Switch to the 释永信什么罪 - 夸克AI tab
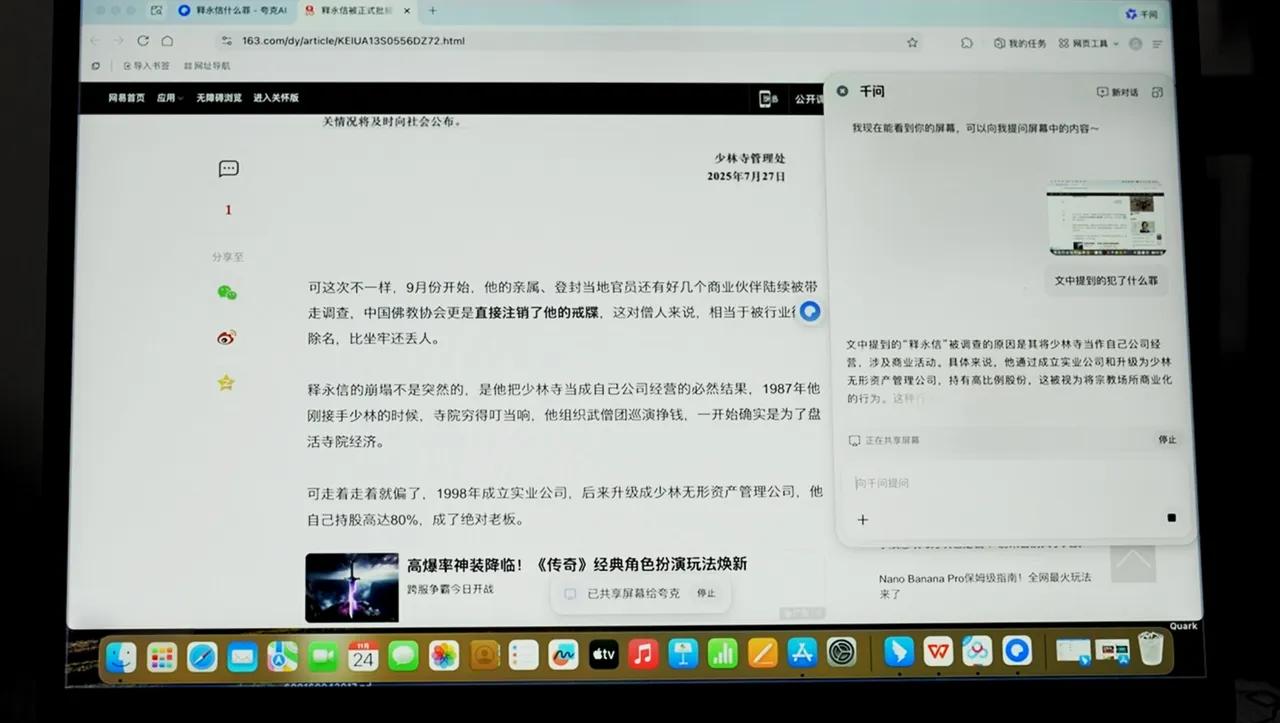 232,11
